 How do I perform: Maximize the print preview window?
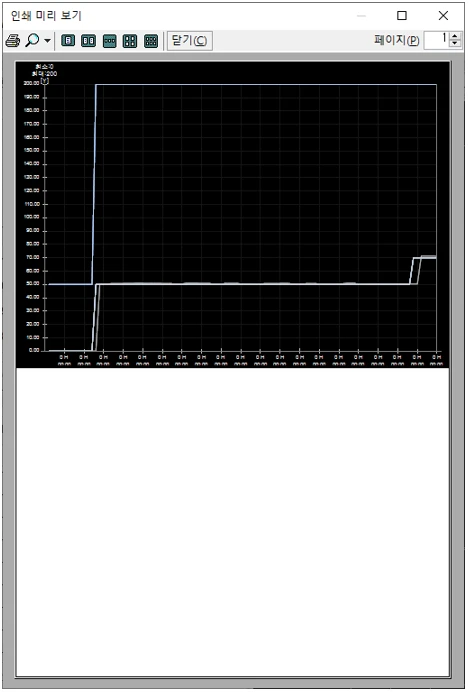pos(401,15)
